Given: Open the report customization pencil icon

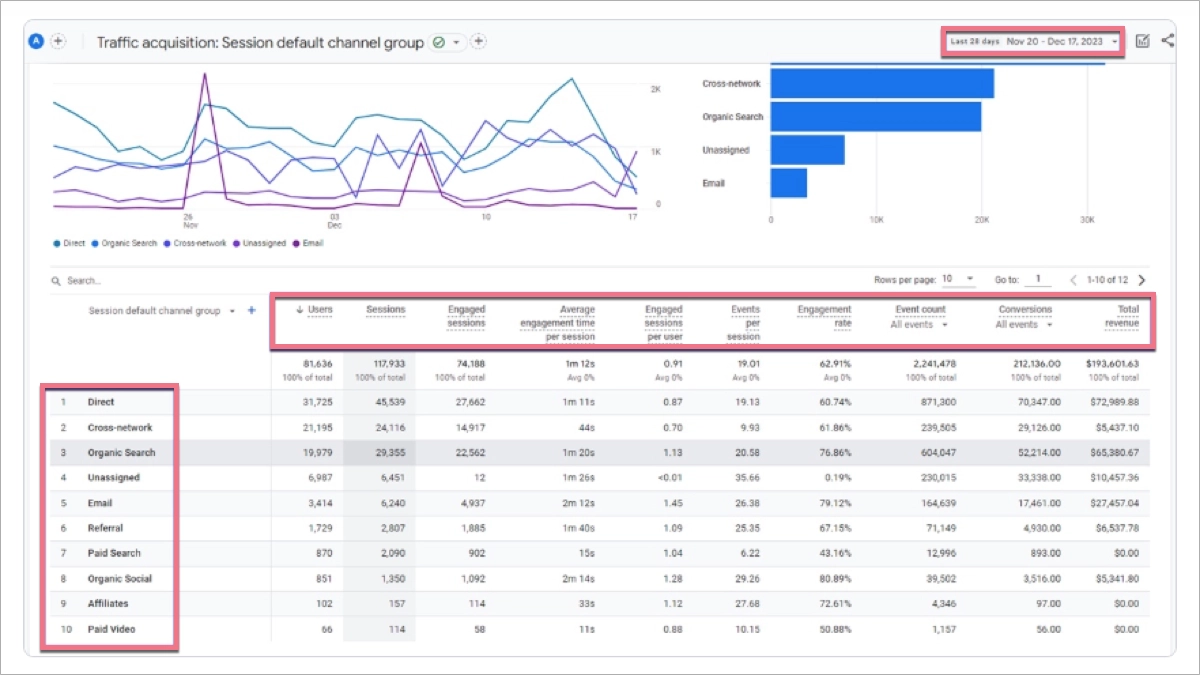Looking at the screenshot, I should pyautogui.click(x=1143, y=41).
